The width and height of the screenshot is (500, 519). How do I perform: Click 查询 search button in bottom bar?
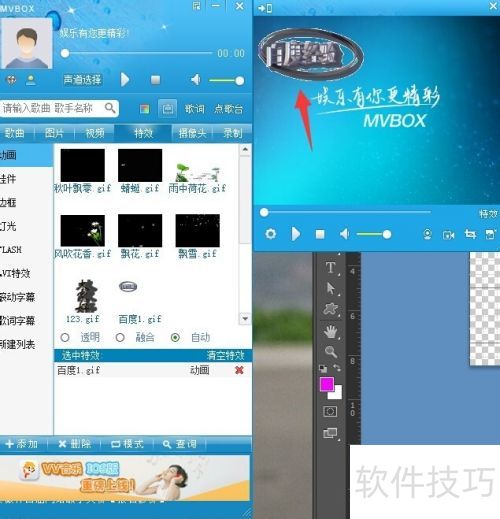pos(179,444)
